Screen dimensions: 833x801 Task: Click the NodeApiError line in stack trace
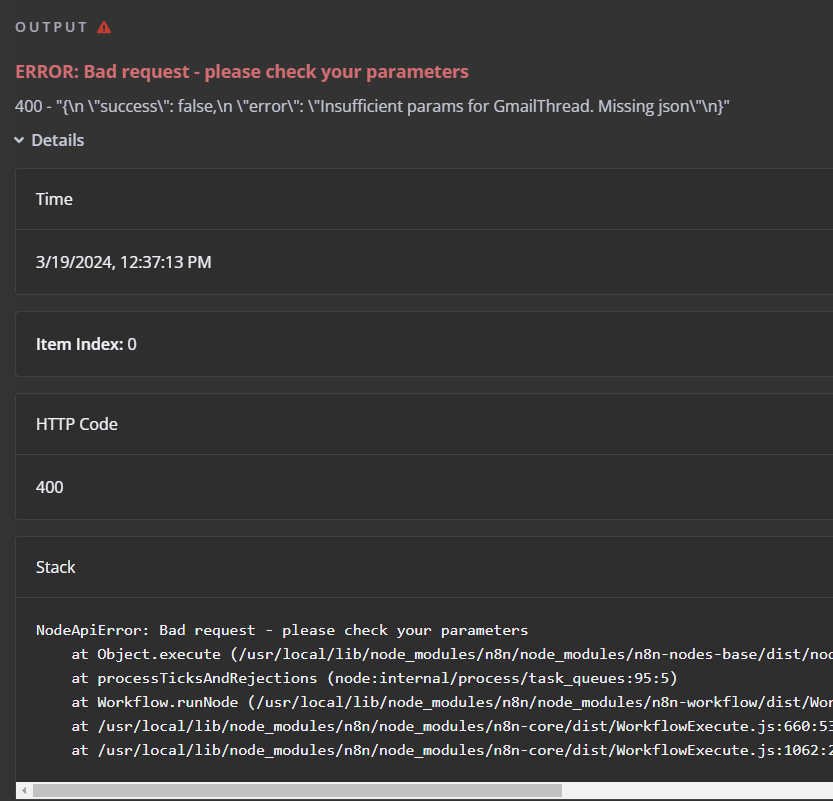click(282, 631)
